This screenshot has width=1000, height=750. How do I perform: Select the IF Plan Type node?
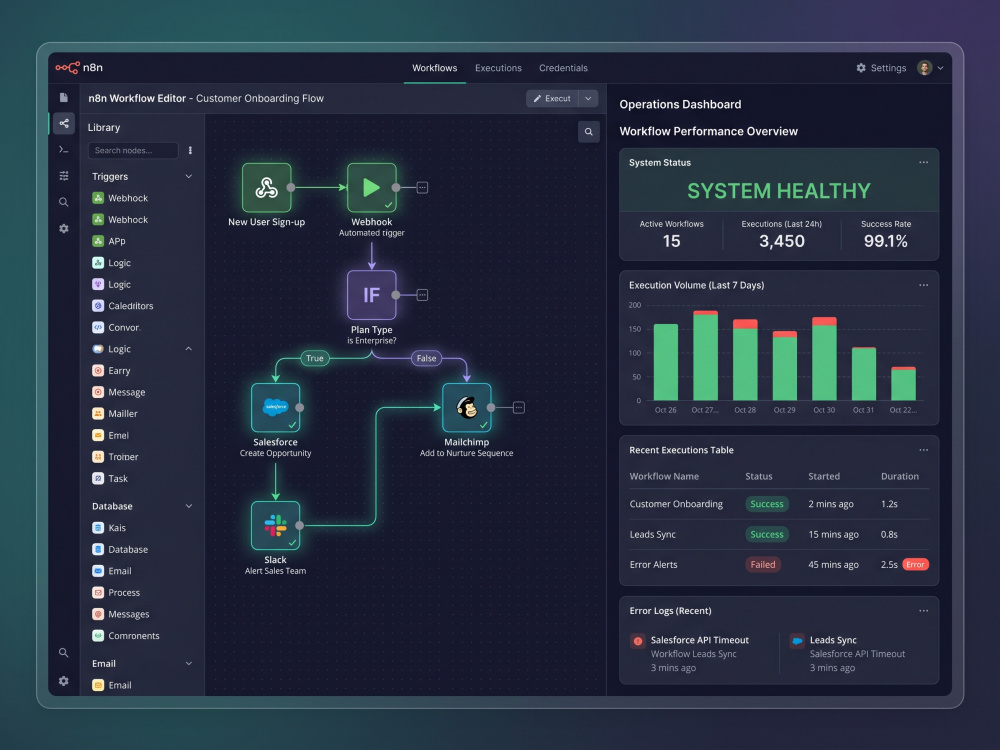pos(372,295)
